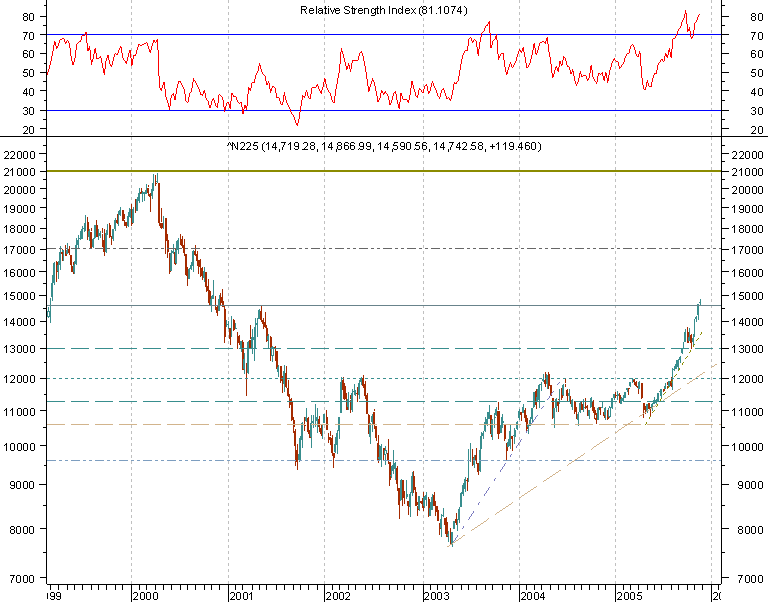Click the 60 label on the left RSI axis

28,54
